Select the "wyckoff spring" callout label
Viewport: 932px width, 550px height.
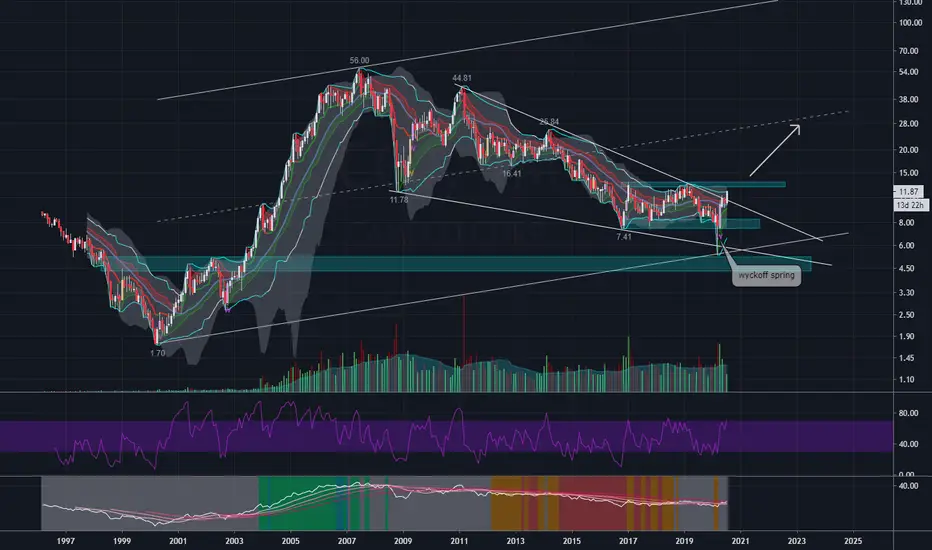click(x=766, y=275)
